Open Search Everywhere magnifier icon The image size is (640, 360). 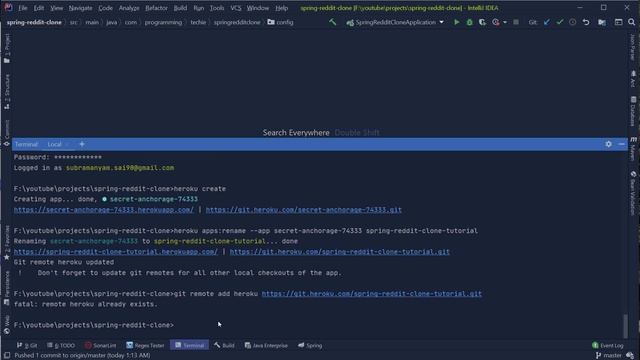(x=631, y=22)
